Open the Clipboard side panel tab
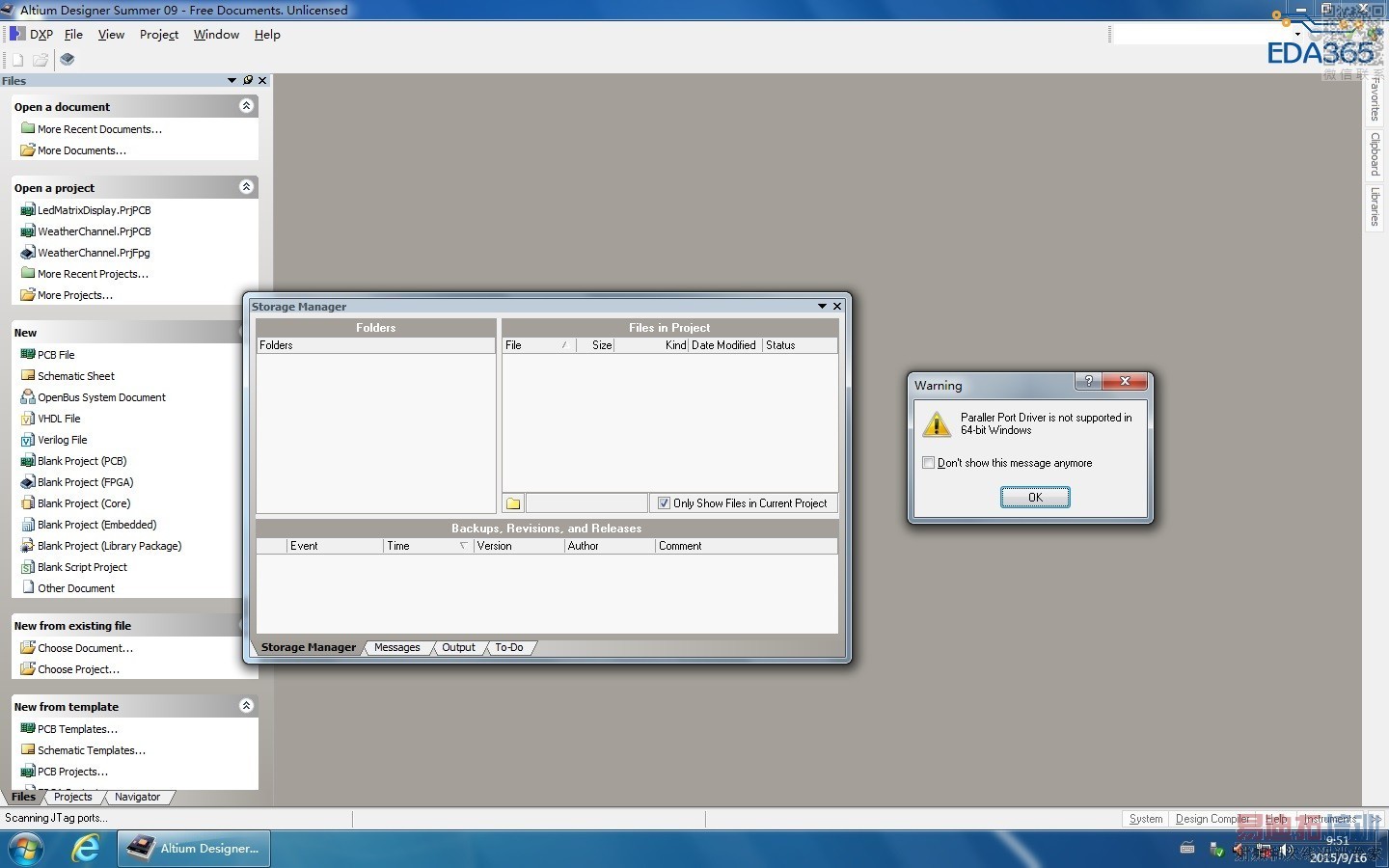The width and height of the screenshot is (1389, 868). [x=1375, y=154]
